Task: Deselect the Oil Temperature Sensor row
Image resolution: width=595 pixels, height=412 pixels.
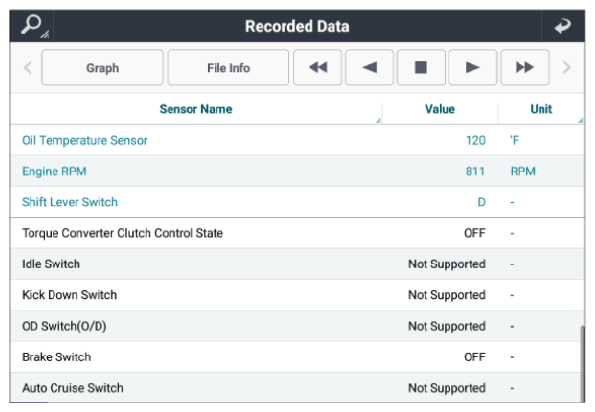Action: 297,140
